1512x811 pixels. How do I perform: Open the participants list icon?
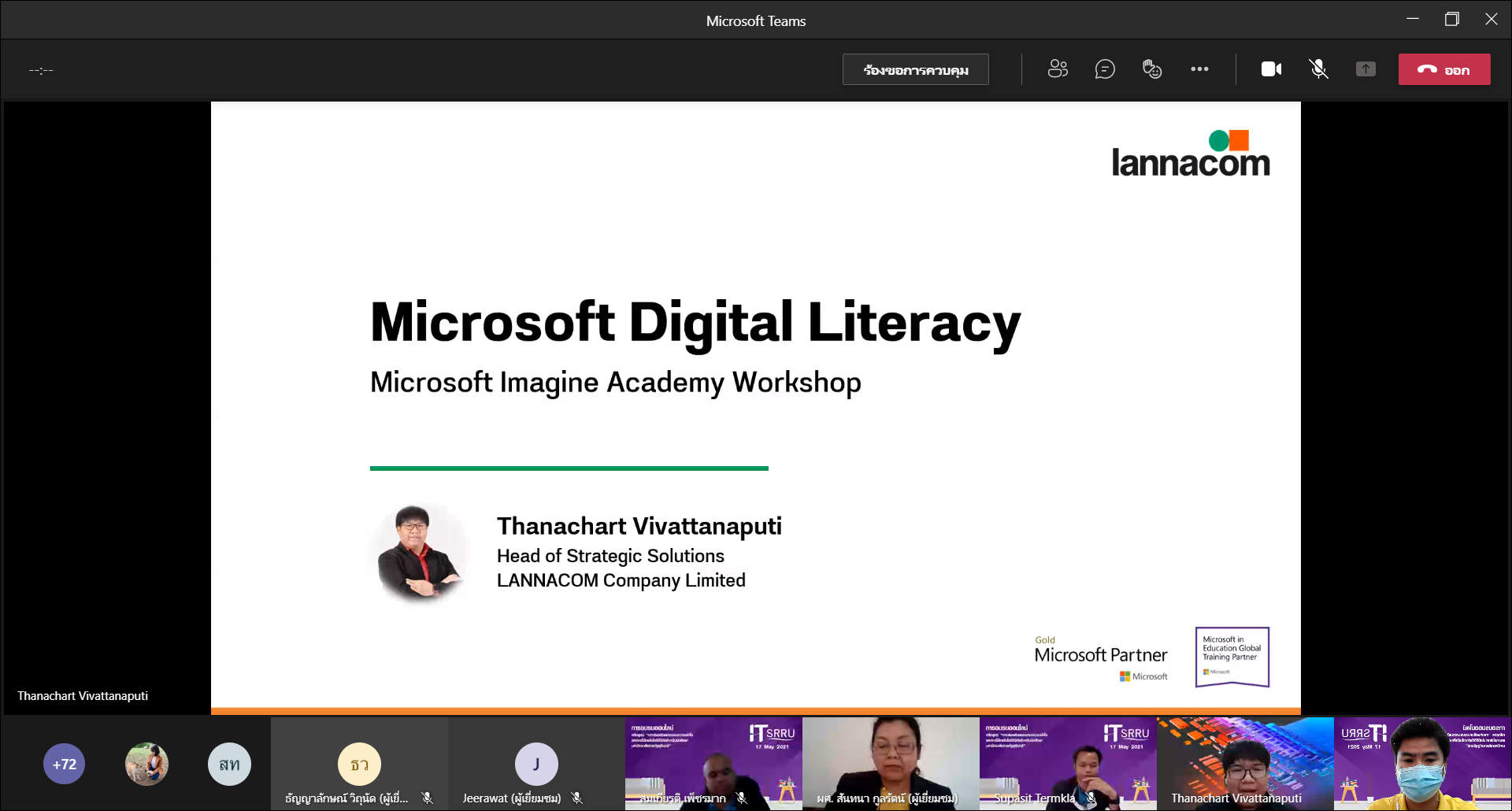[1058, 69]
